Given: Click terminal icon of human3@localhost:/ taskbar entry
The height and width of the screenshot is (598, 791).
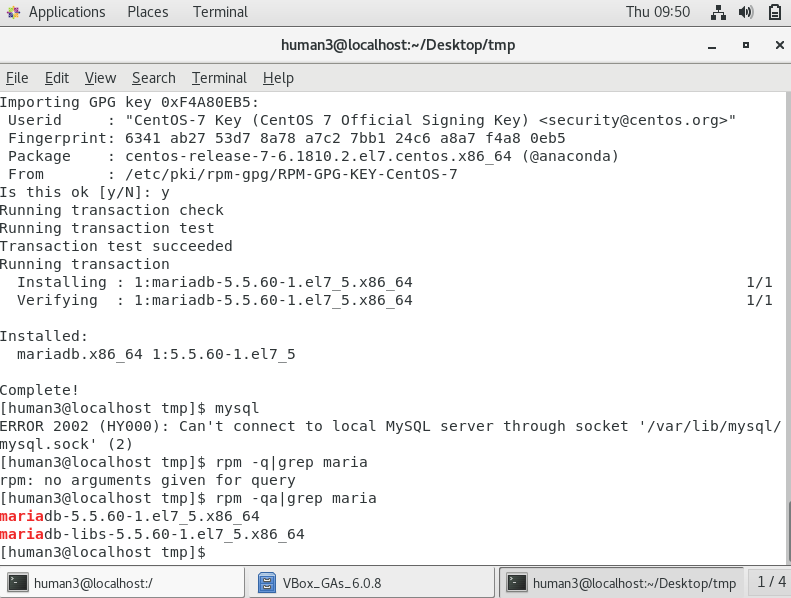Looking at the screenshot, I should pyautogui.click(x=18, y=583).
